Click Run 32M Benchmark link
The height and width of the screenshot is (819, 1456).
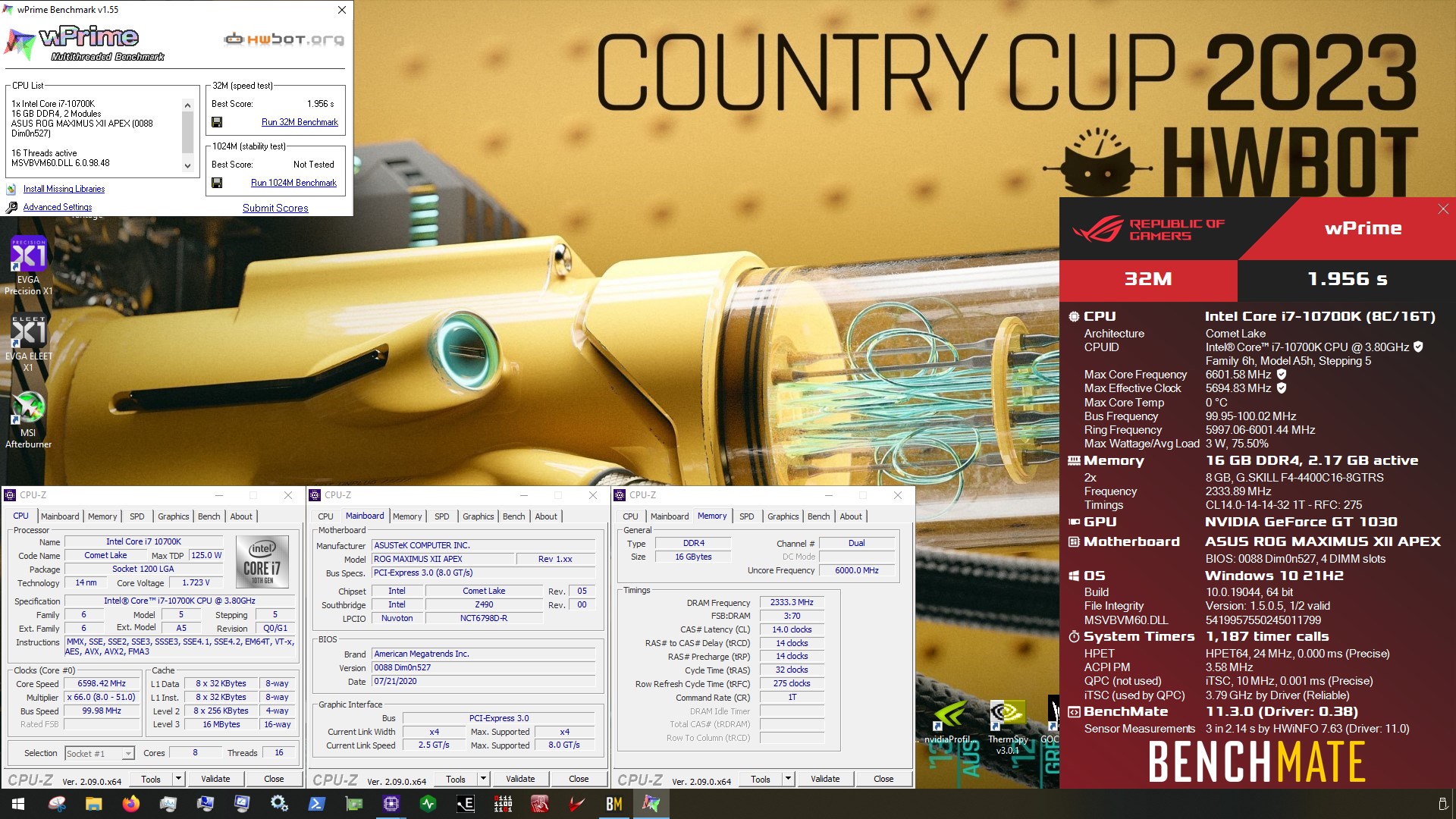(300, 122)
